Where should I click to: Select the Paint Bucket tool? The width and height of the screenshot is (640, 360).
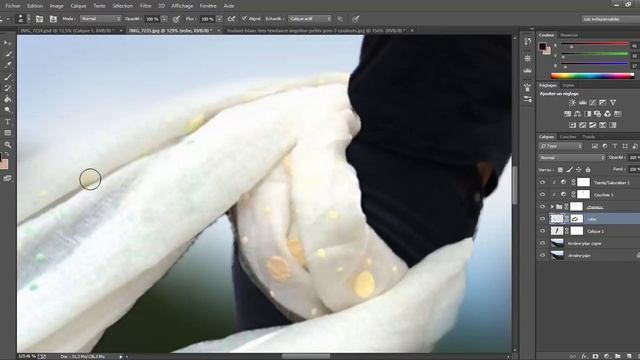coord(7,99)
